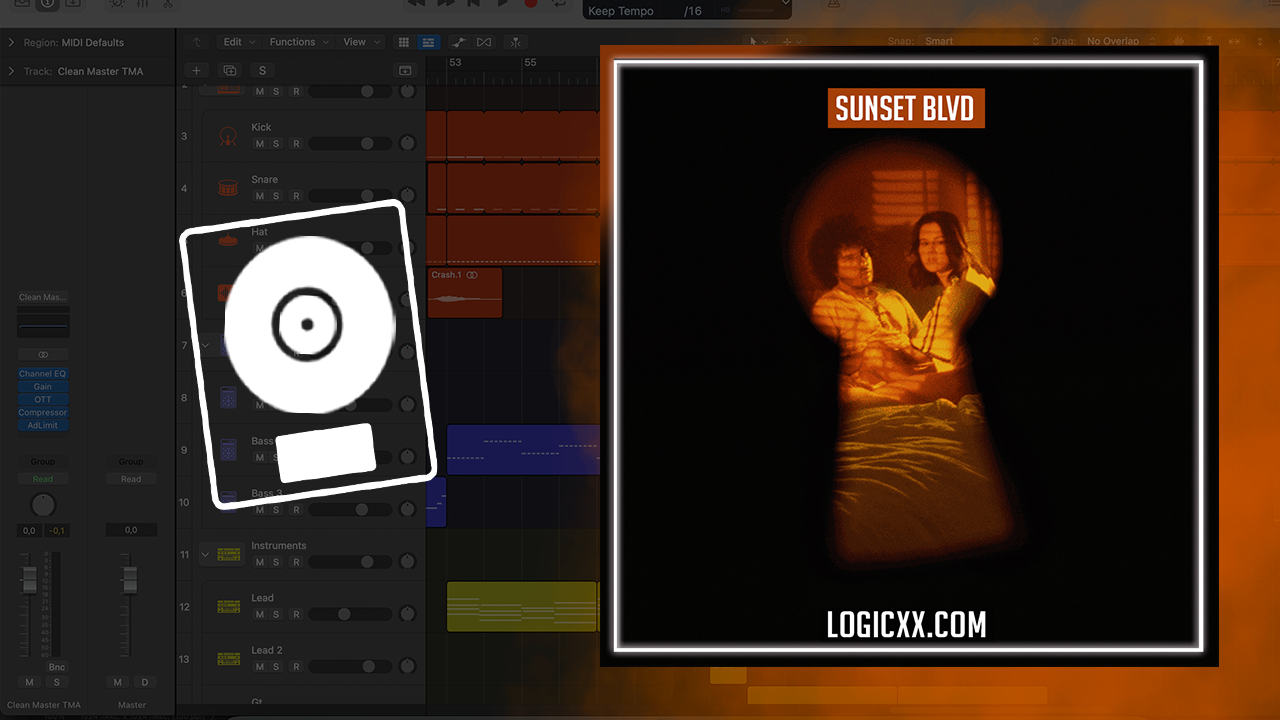Enable Flex with the flex button
Image resolution: width=1280 pixels, height=720 pixels.
point(484,42)
